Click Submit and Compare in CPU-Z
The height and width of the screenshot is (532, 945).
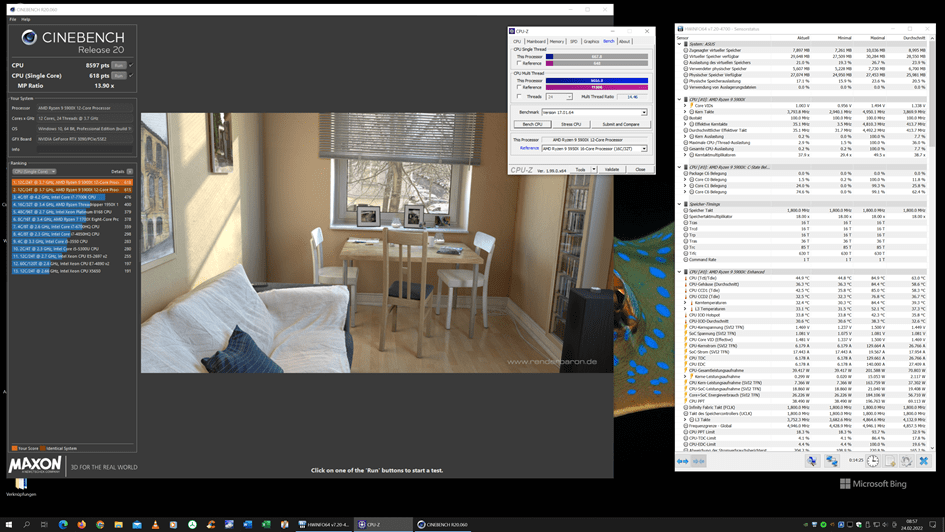pyautogui.click(x=621, y=124)
